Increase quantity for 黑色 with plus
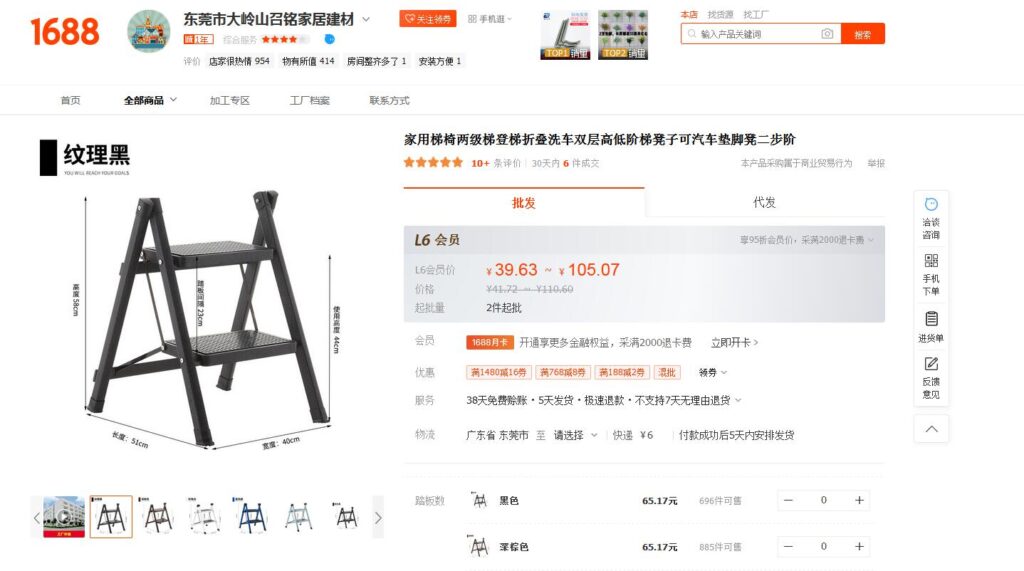1024x571 pixels. (859, 500)
